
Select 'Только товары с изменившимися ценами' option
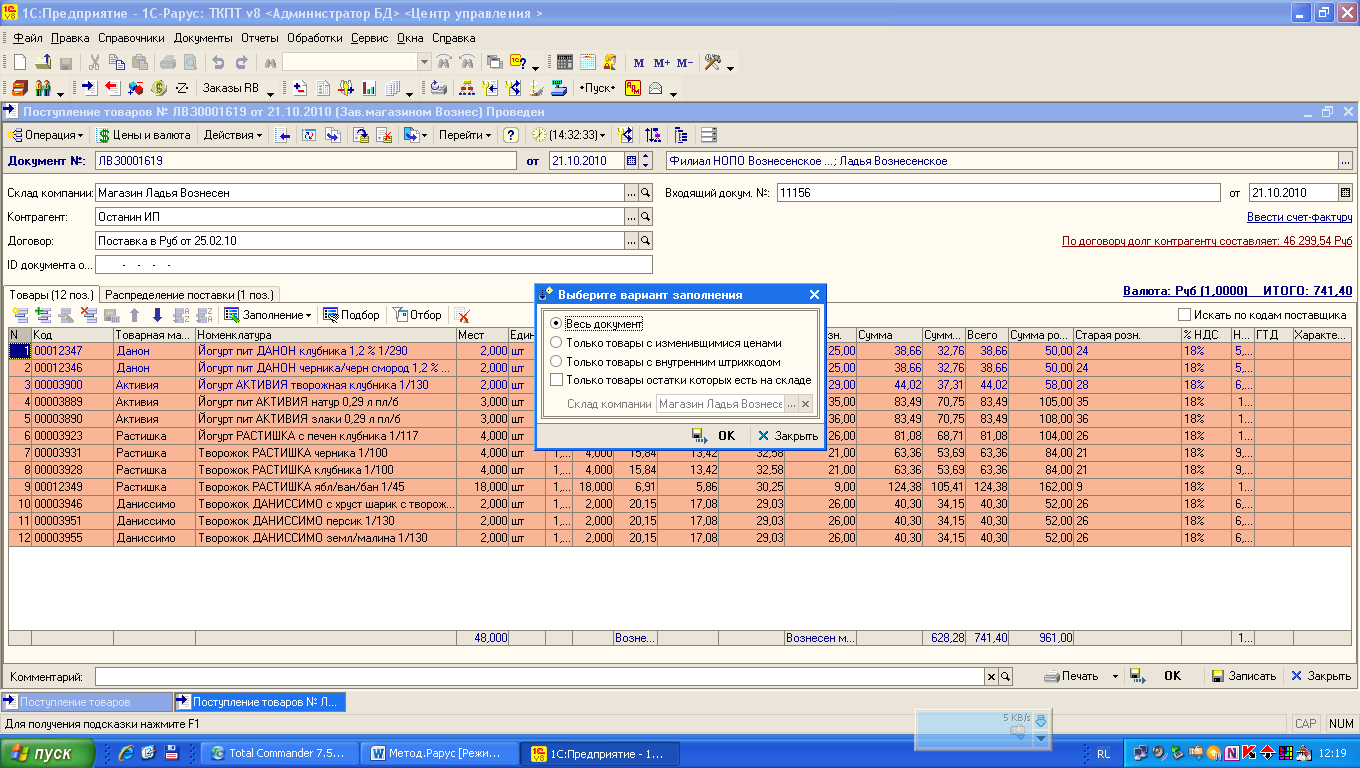tap(556, 343)
